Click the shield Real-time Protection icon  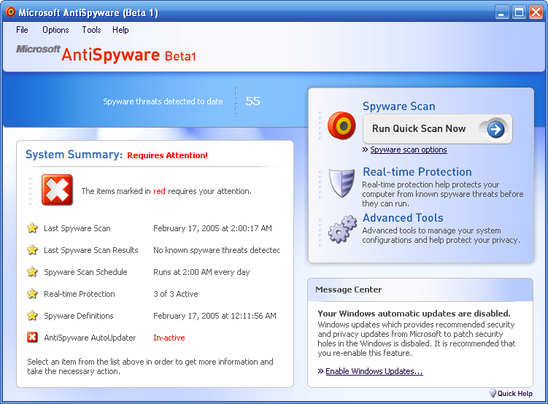coord(341,183)
